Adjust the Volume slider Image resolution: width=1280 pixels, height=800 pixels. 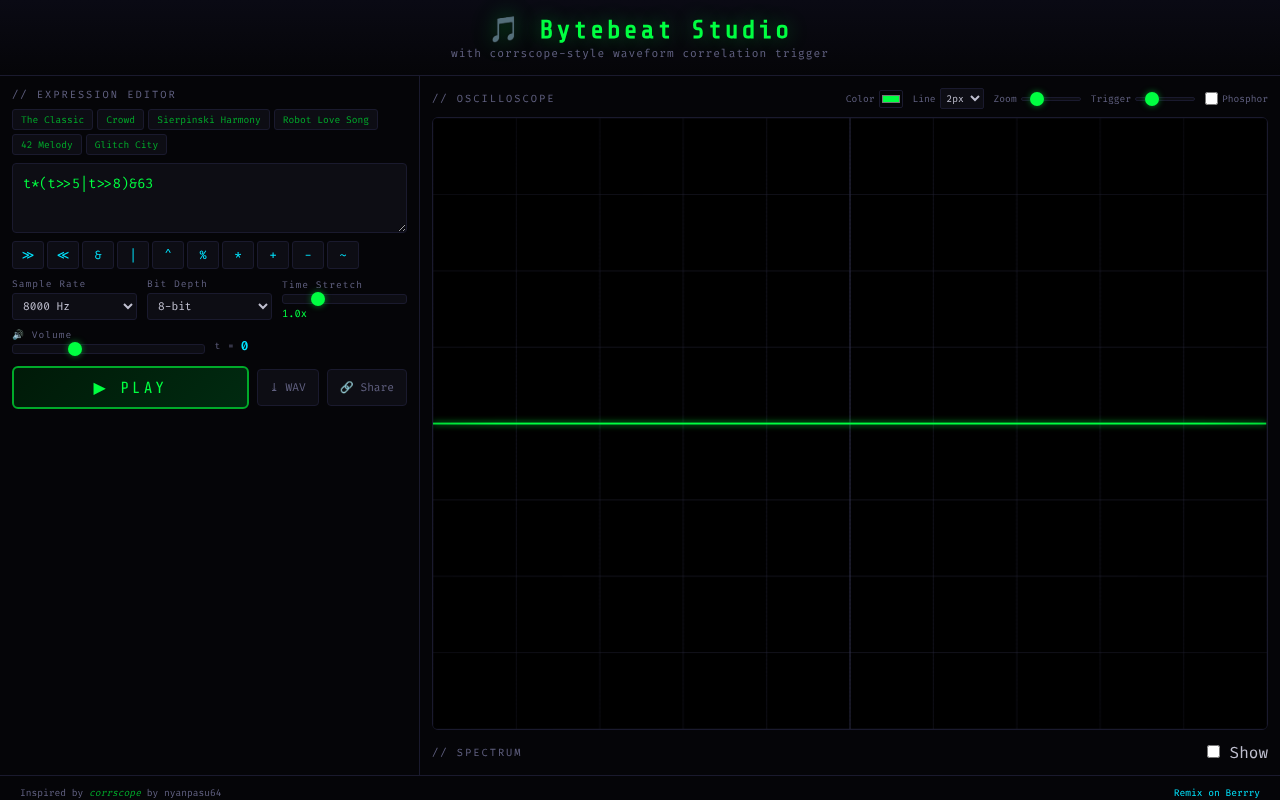(108, 349)
